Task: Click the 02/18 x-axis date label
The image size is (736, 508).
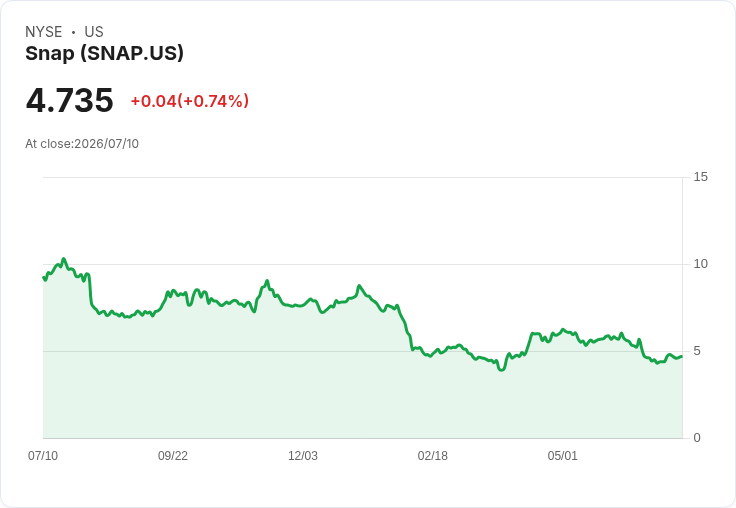Action: tap(433, 455)
